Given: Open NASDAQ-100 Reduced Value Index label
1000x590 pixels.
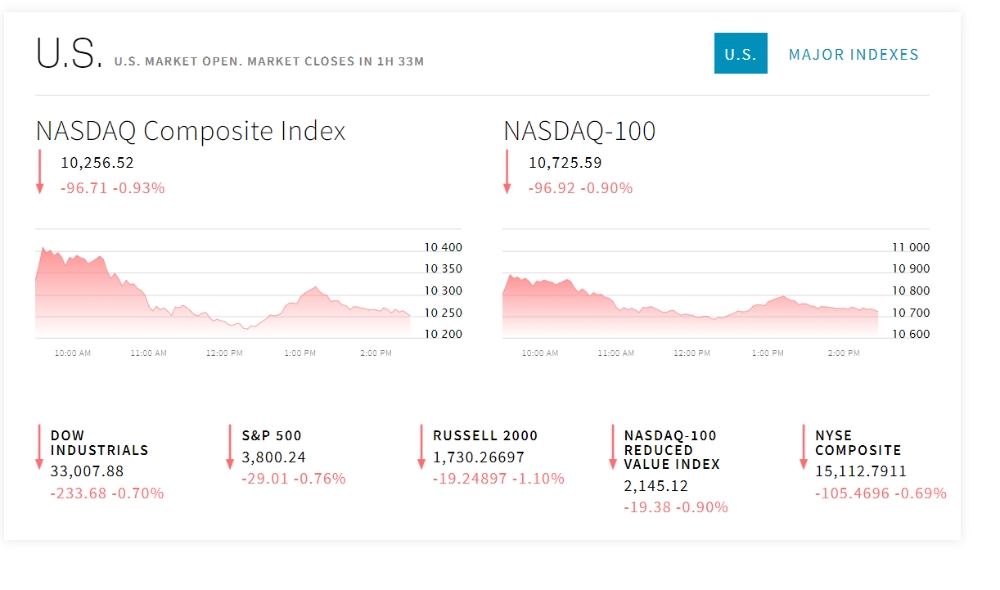Looking at the screenshot, I should coord(670,450).
